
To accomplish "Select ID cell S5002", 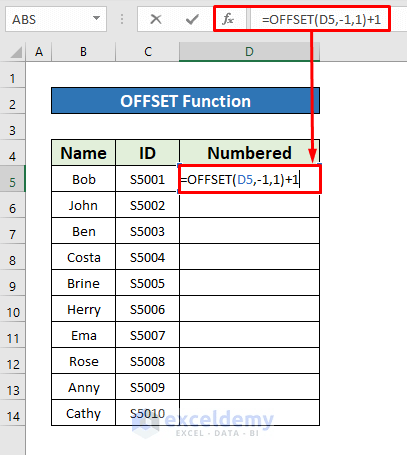I will [x=147, y=205].
